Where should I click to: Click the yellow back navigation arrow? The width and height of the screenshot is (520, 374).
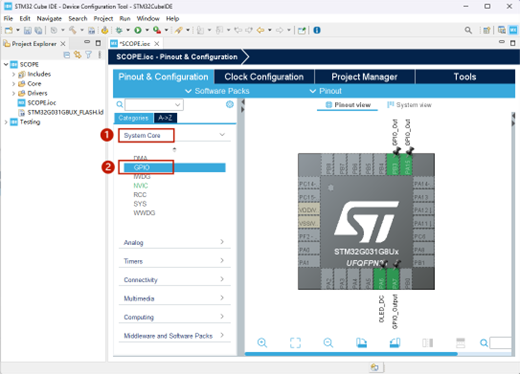point(261,30)
